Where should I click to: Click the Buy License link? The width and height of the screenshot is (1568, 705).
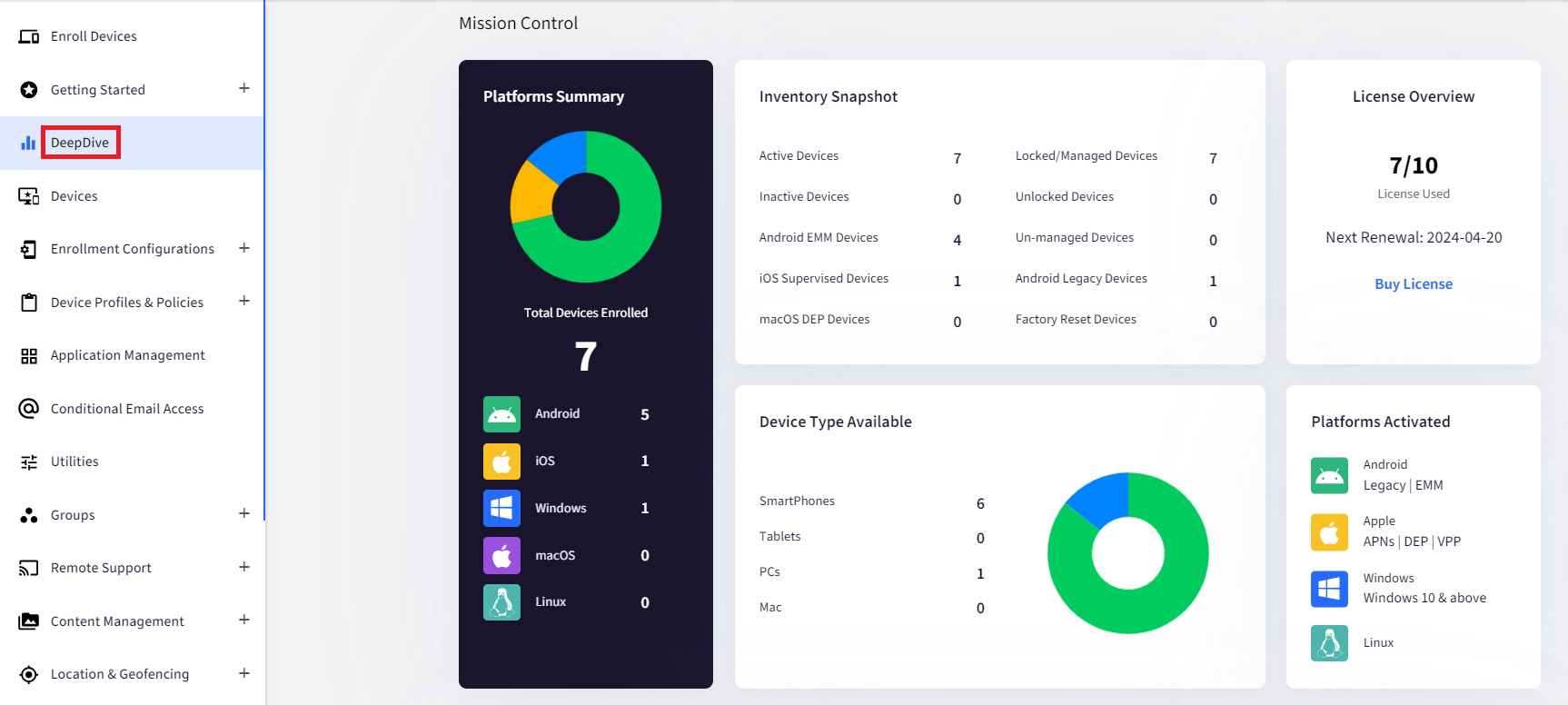[1414, 284]
